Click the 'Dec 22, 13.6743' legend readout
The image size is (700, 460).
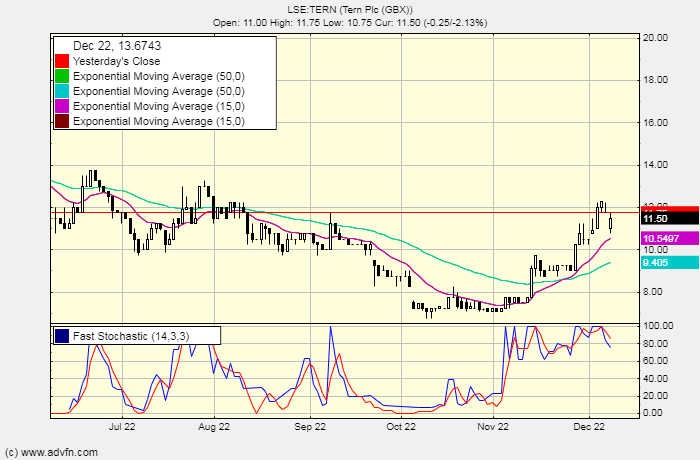(117, 46)
